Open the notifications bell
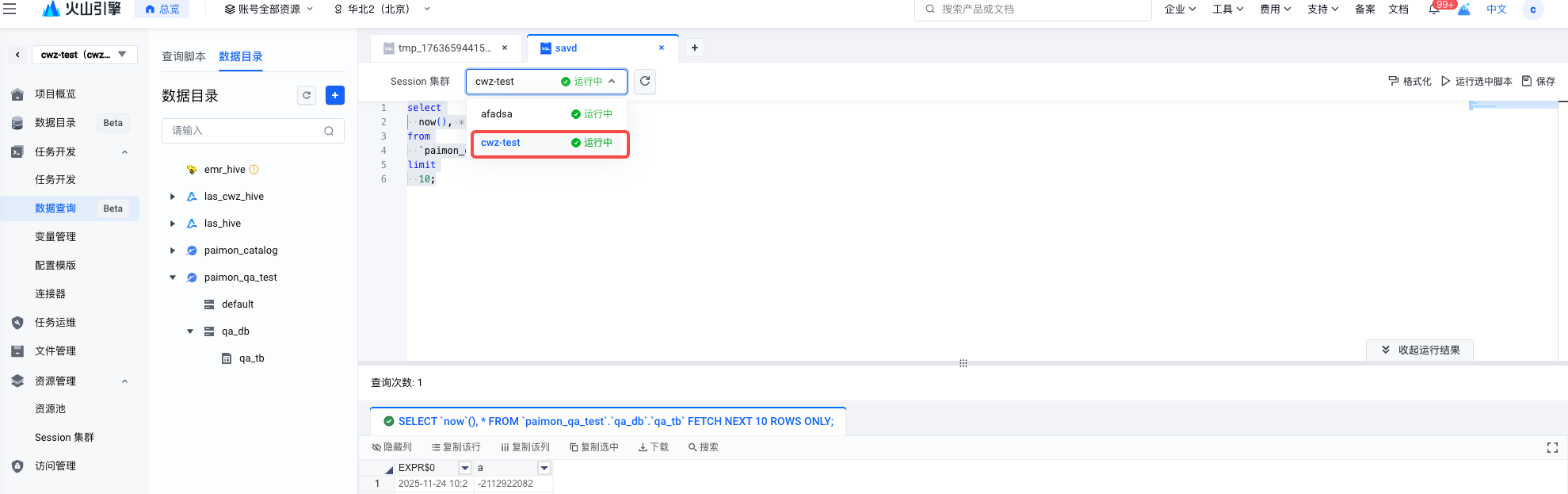The height and width of the screenshot is (494, 1568). (1434, 10)
